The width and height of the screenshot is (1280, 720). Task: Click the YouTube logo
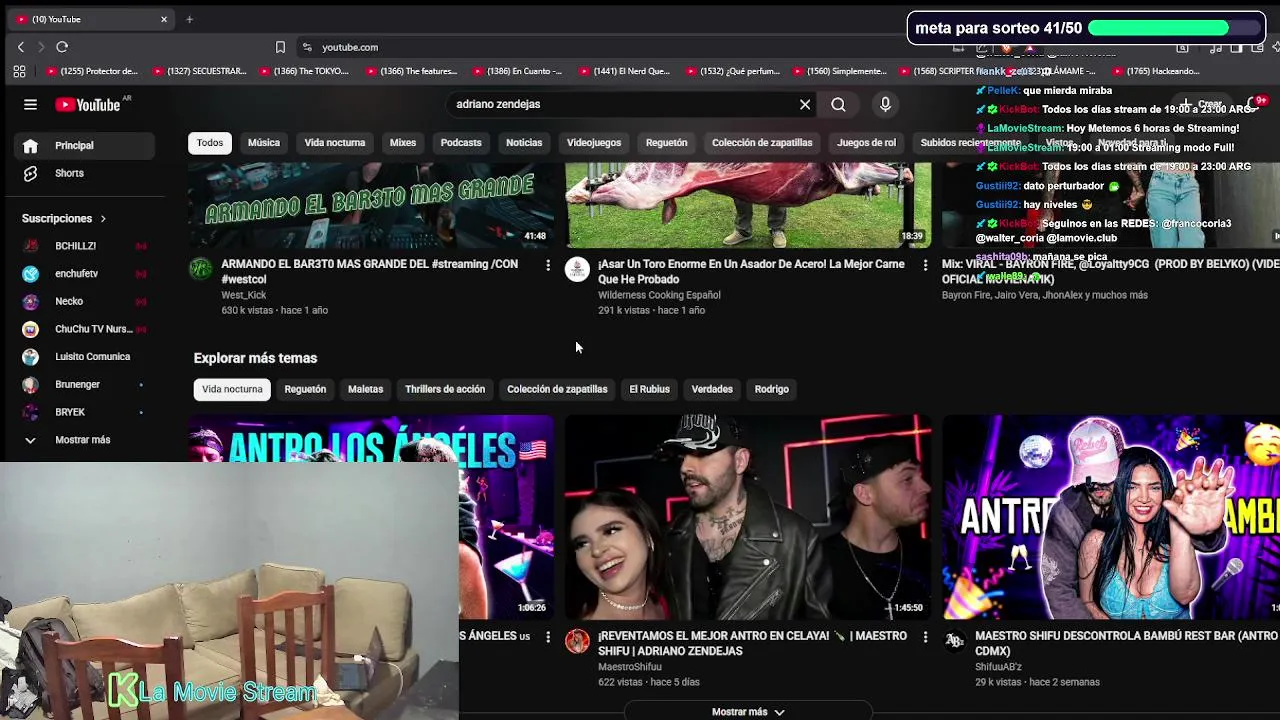[x=88, y=105]
